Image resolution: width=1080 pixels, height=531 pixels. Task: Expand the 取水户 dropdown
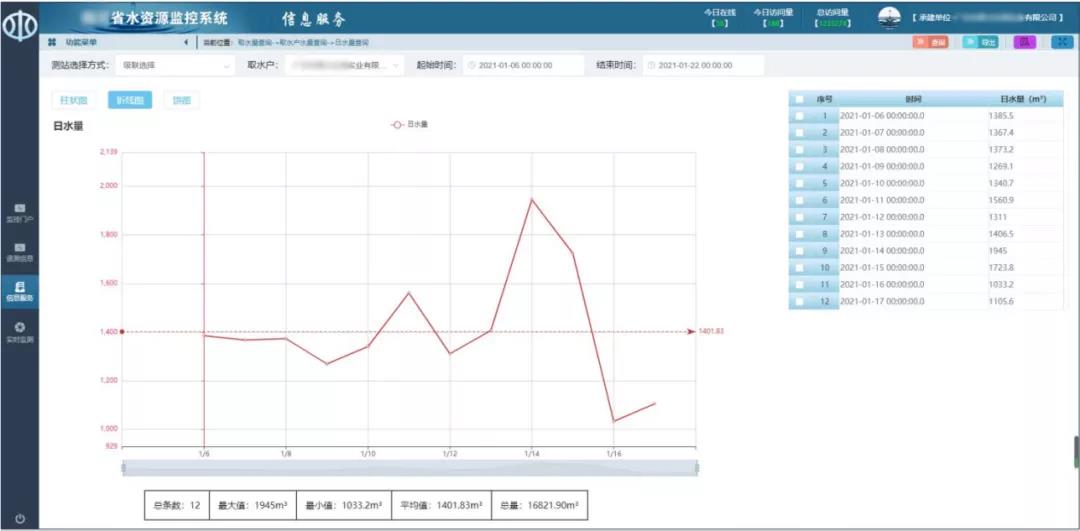345,65
